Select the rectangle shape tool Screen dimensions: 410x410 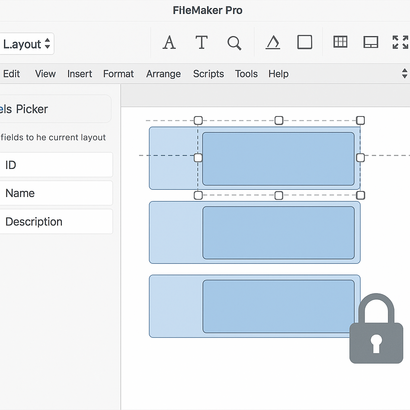305,42
